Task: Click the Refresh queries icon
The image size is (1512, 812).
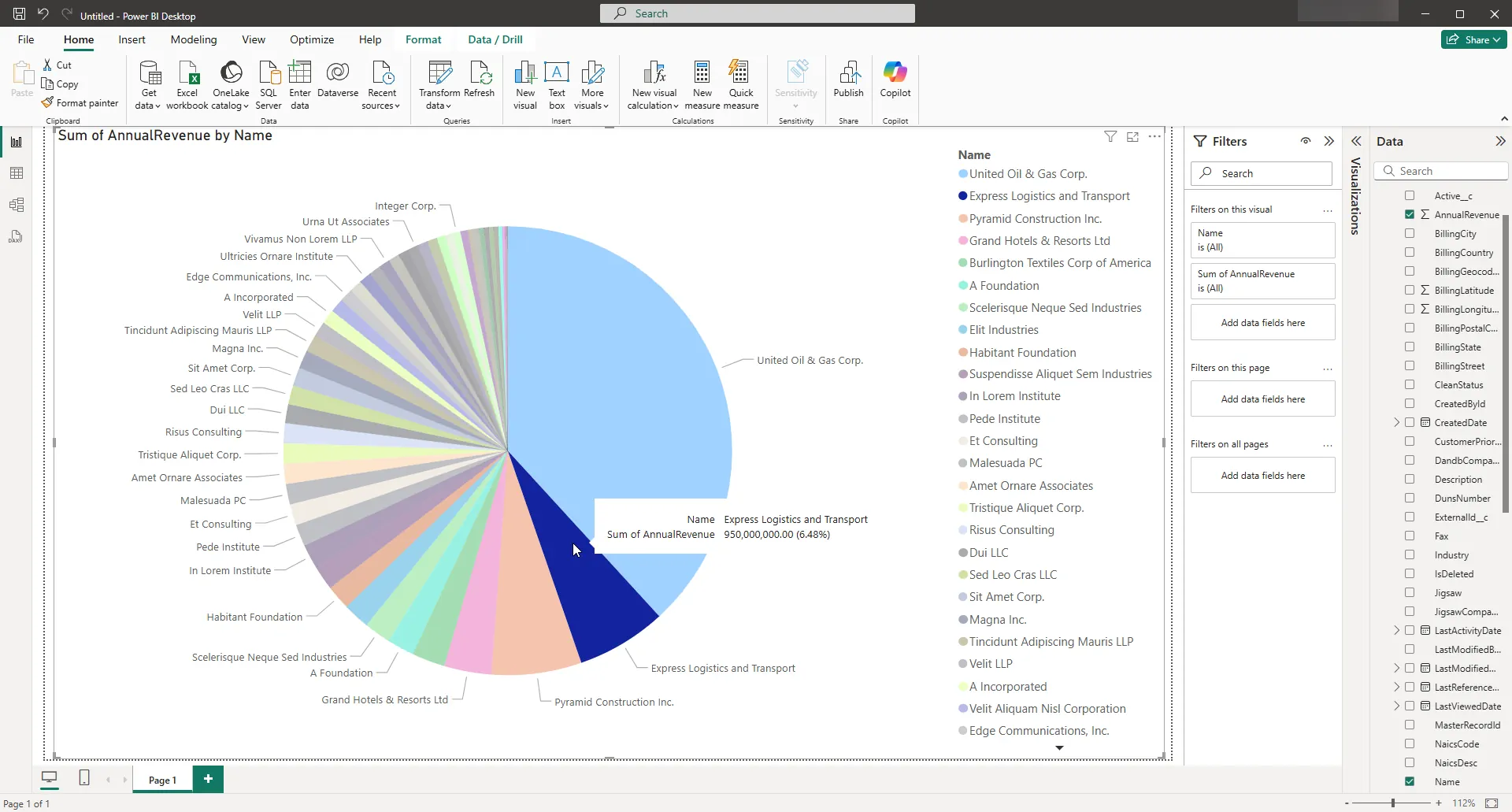Action: (479, 74)
